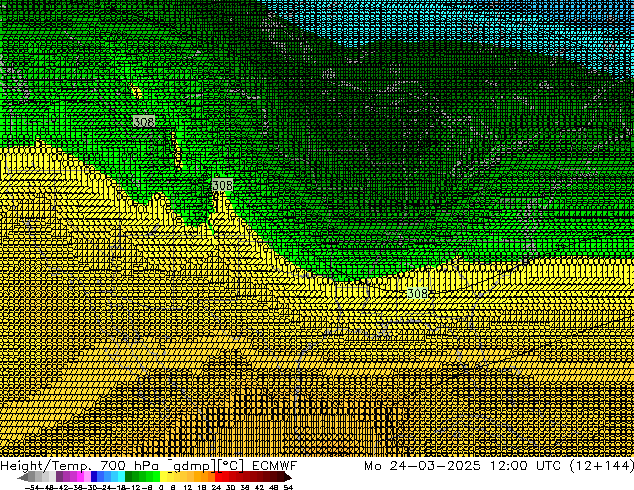Viewport: 634px width, 490px height.
Task: Select the pale pink swatch in the legend
Action: point(87,477)
